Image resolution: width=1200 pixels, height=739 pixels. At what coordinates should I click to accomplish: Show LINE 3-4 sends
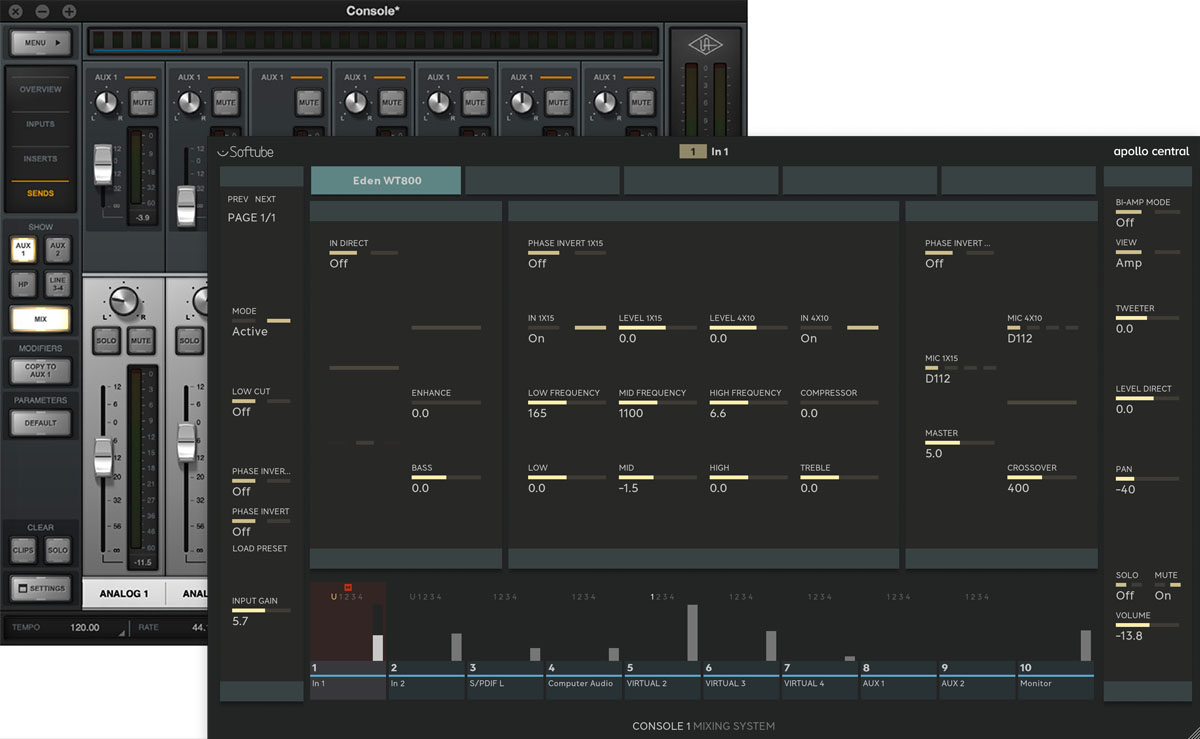(57, 284)
